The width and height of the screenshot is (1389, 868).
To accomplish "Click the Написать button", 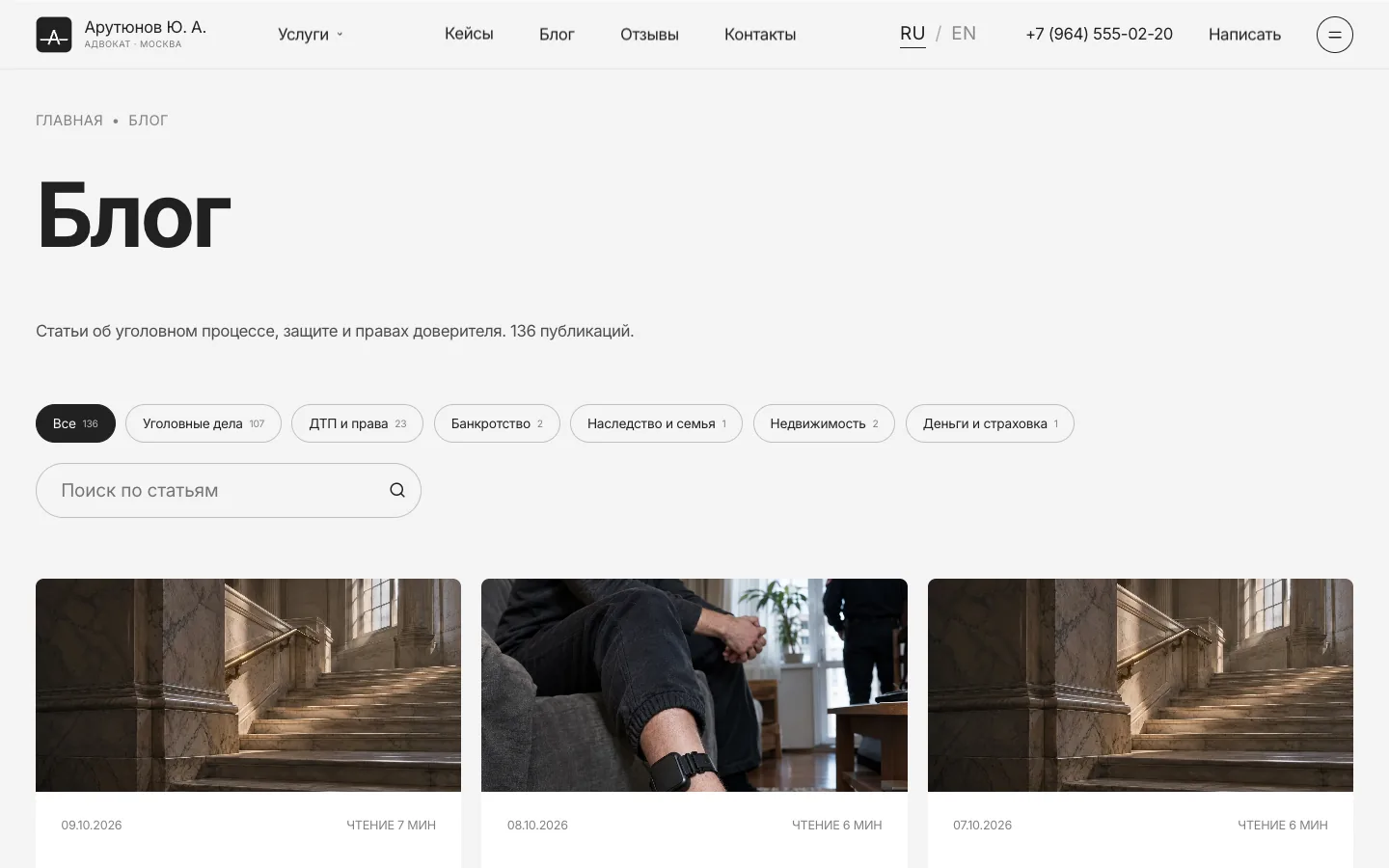I will [x=1244, y=35].
